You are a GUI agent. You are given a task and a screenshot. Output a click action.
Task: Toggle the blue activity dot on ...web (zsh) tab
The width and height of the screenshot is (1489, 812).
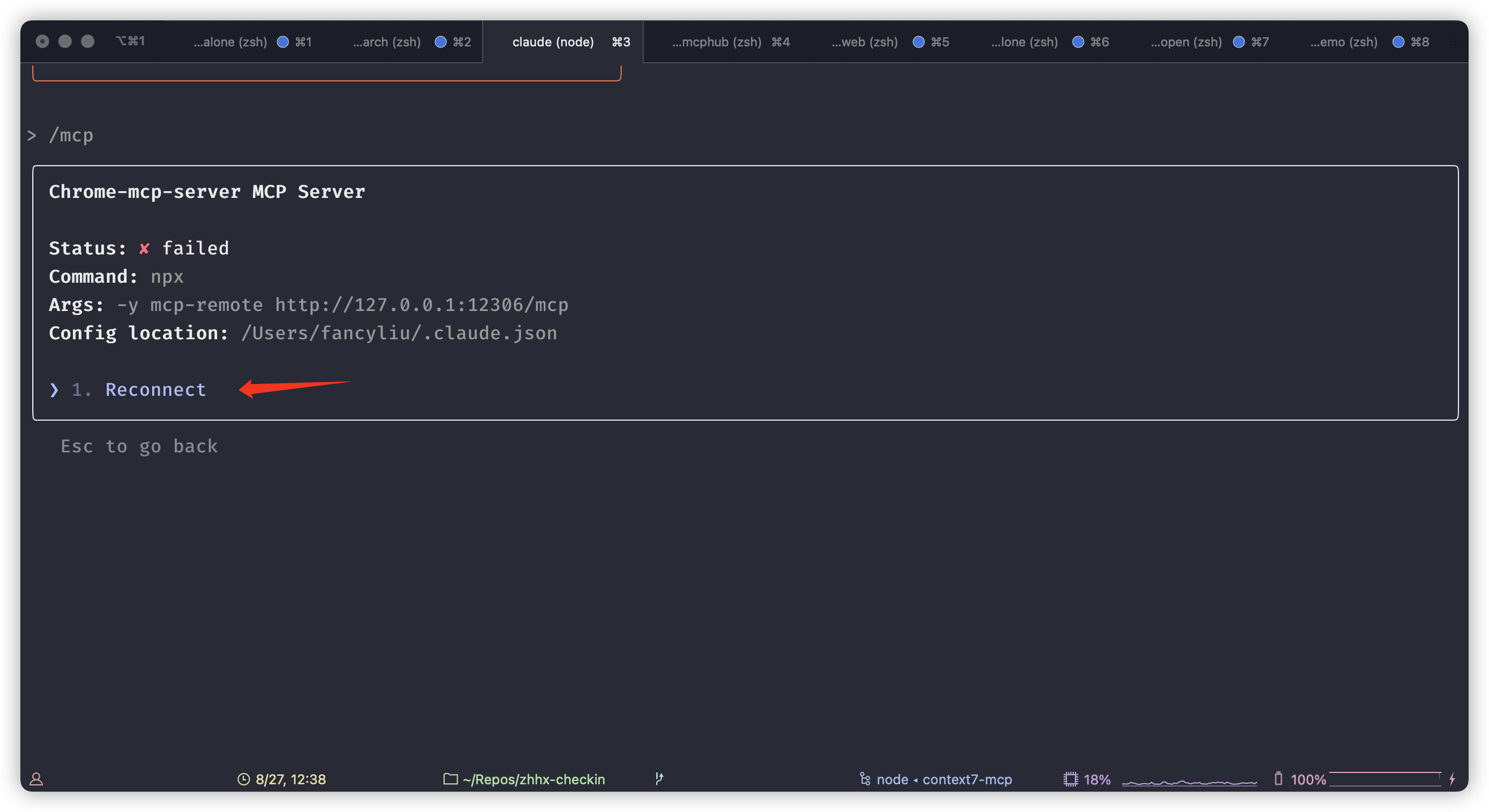tap(918, 42)
